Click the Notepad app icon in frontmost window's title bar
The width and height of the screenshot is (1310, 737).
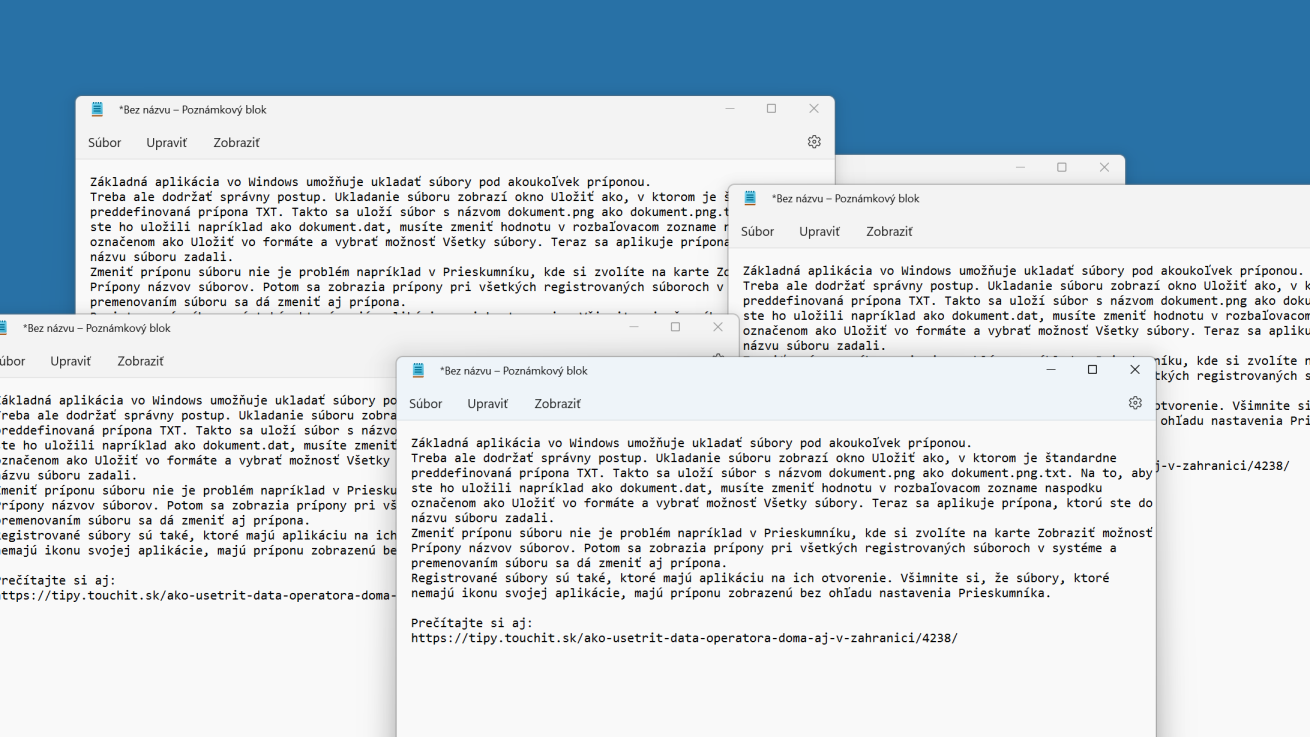click(x=419, y=370)
